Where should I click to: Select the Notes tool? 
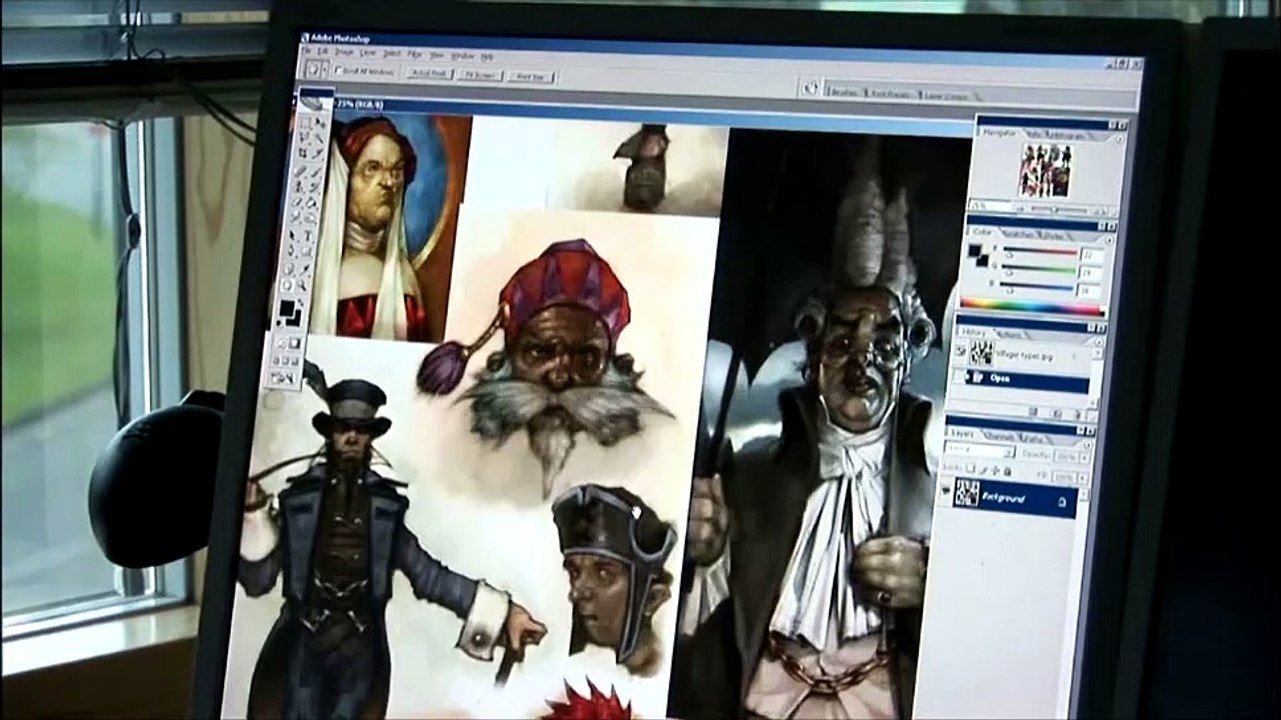click(x=289, y=269)
